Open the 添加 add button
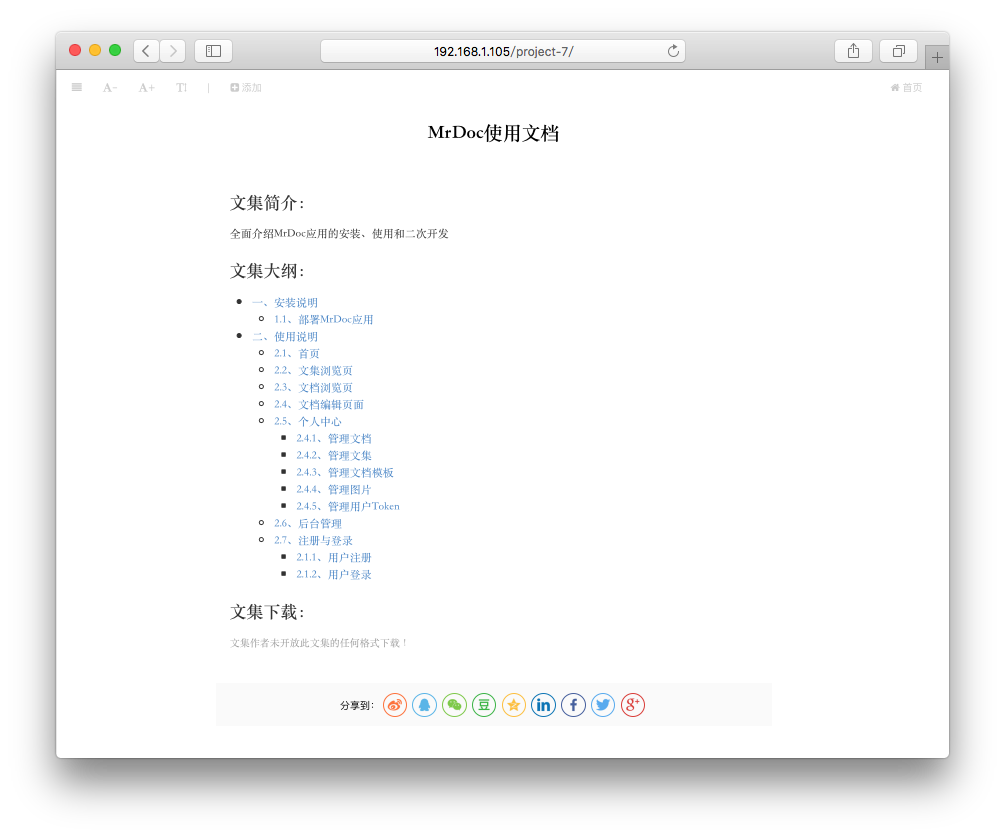 pyautogui.click(x=246, y=88)
